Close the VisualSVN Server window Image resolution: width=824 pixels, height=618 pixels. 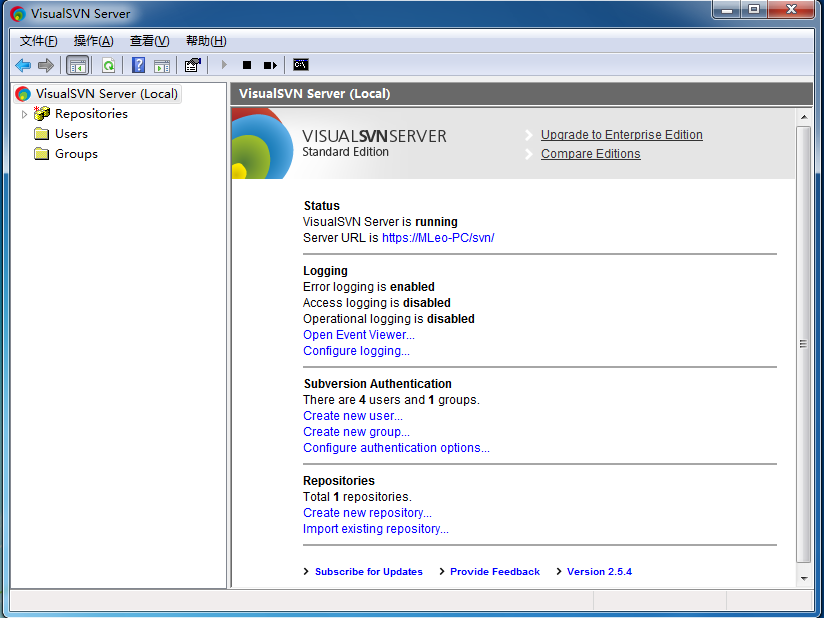(x=791, y=9)
